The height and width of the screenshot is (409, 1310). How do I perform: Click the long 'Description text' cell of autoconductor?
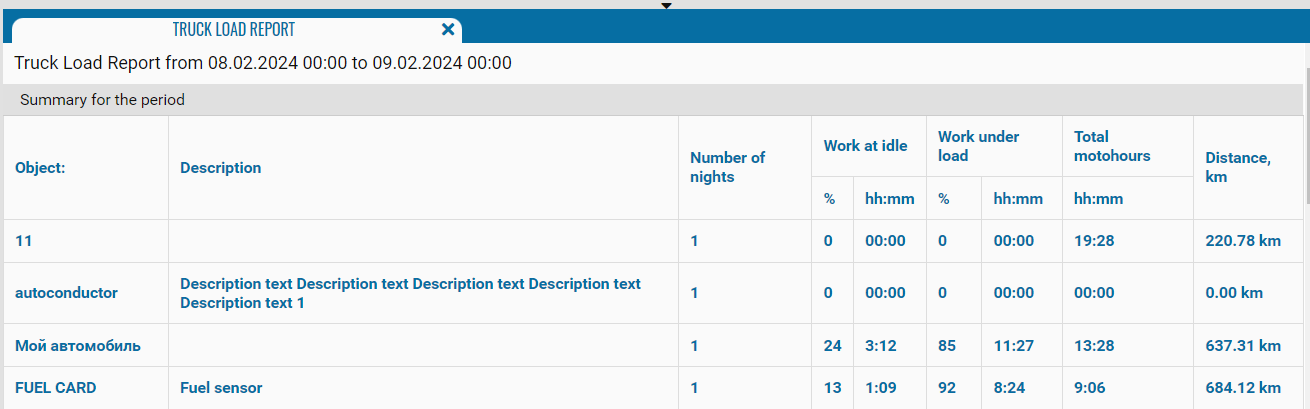tap(410, 293)
